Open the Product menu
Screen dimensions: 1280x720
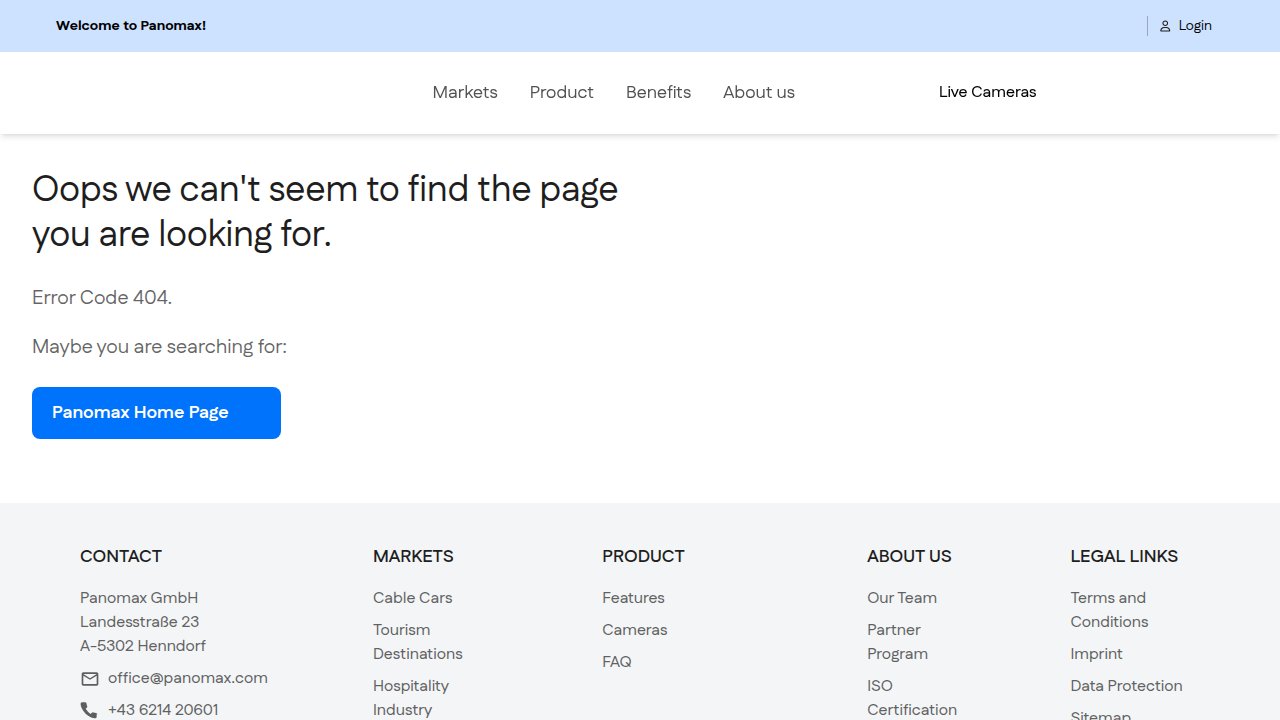click(562, 92)
